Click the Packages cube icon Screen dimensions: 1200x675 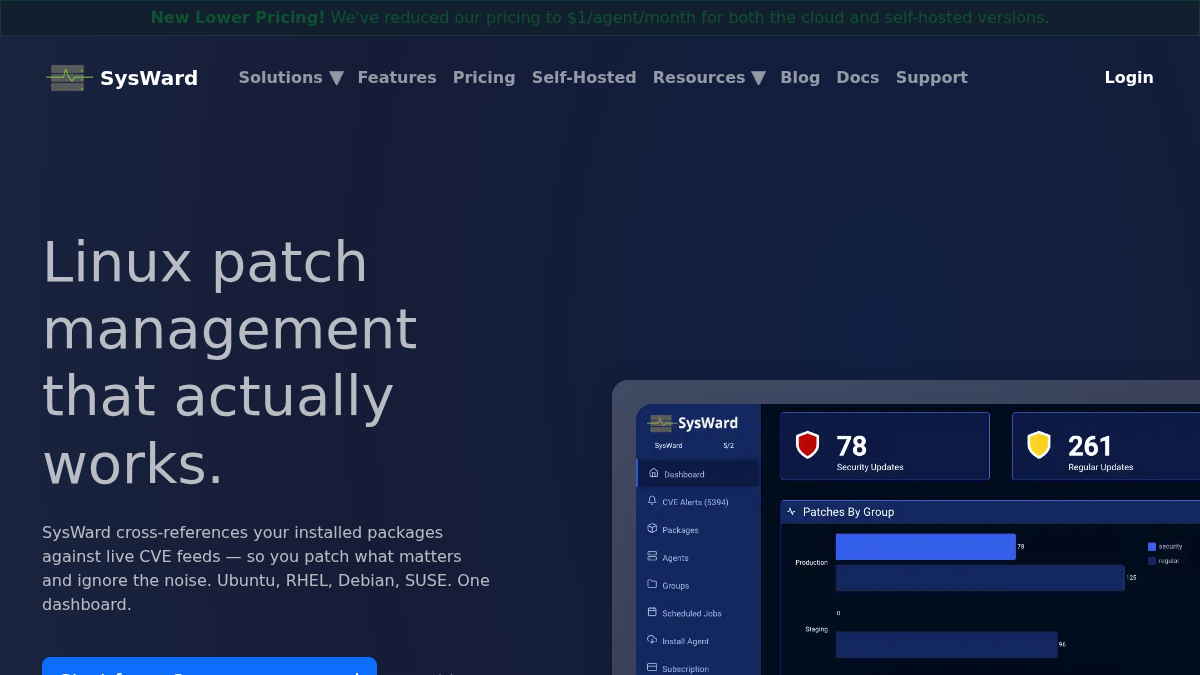652,529
